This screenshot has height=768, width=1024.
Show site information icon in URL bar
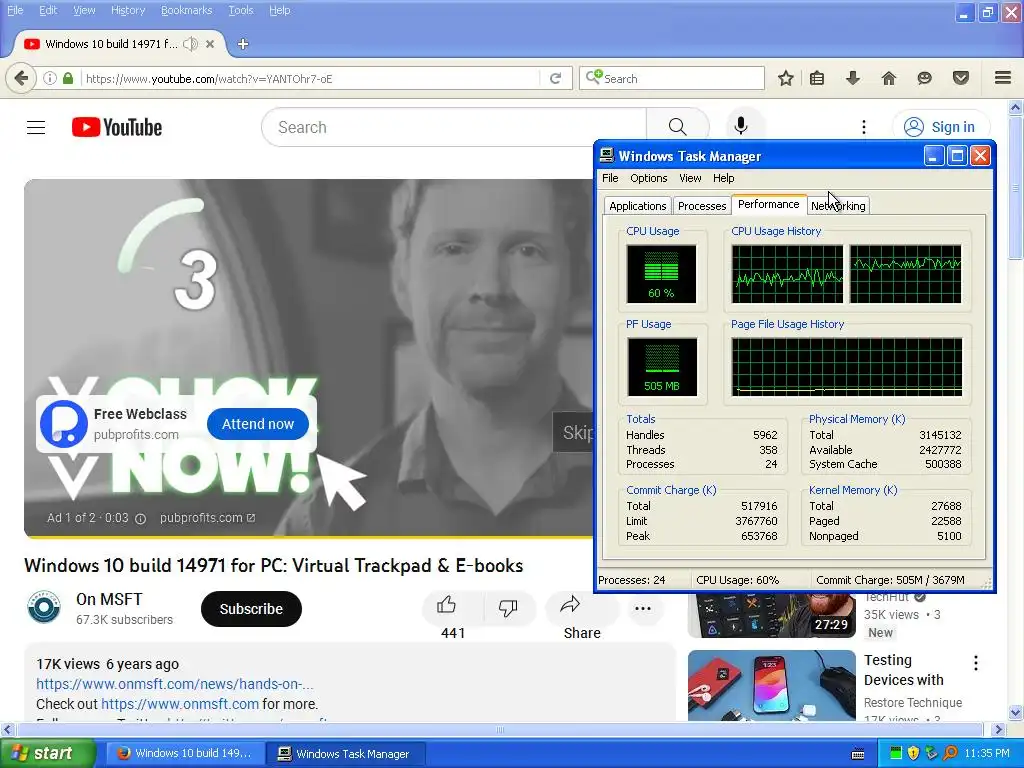tap(50, 78)
